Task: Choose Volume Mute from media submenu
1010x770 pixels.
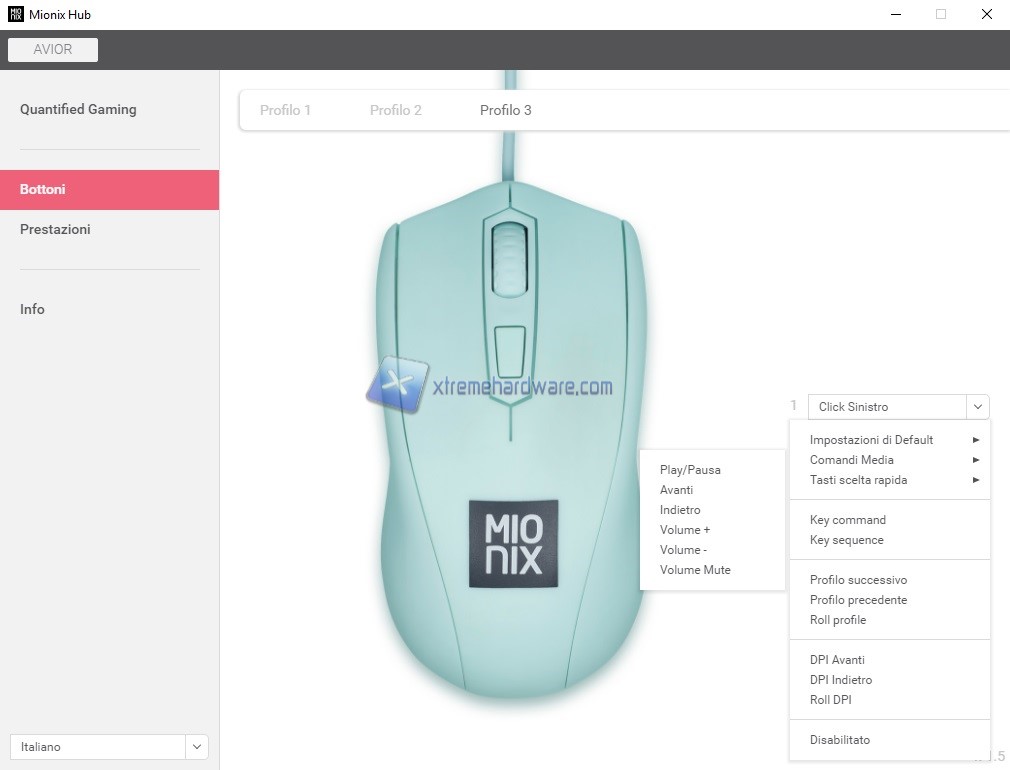Action: click(x=695, y=570)
